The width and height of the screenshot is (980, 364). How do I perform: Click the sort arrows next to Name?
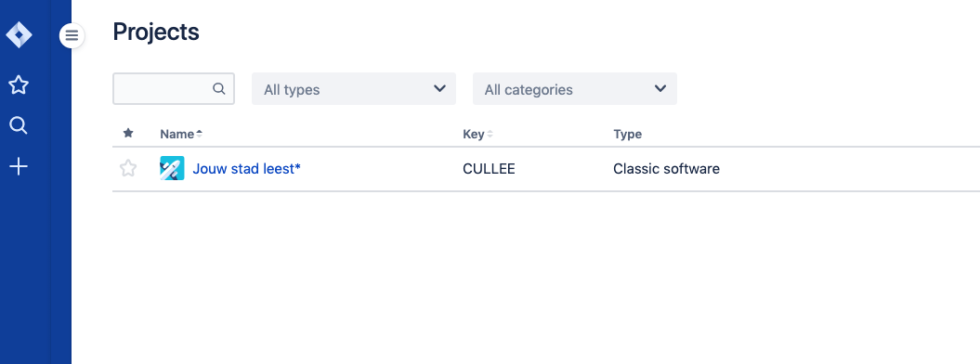[199, 134]
